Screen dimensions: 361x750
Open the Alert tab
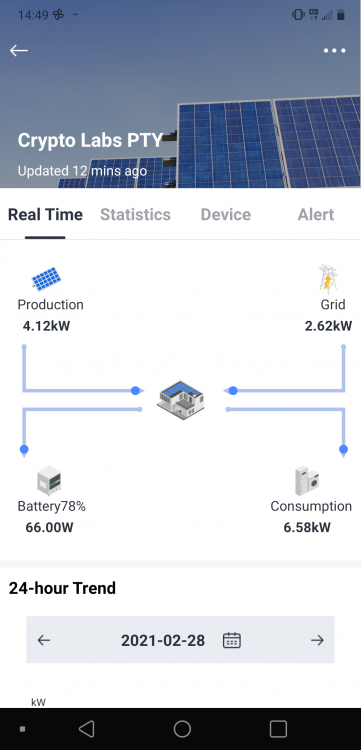(316, 214)
